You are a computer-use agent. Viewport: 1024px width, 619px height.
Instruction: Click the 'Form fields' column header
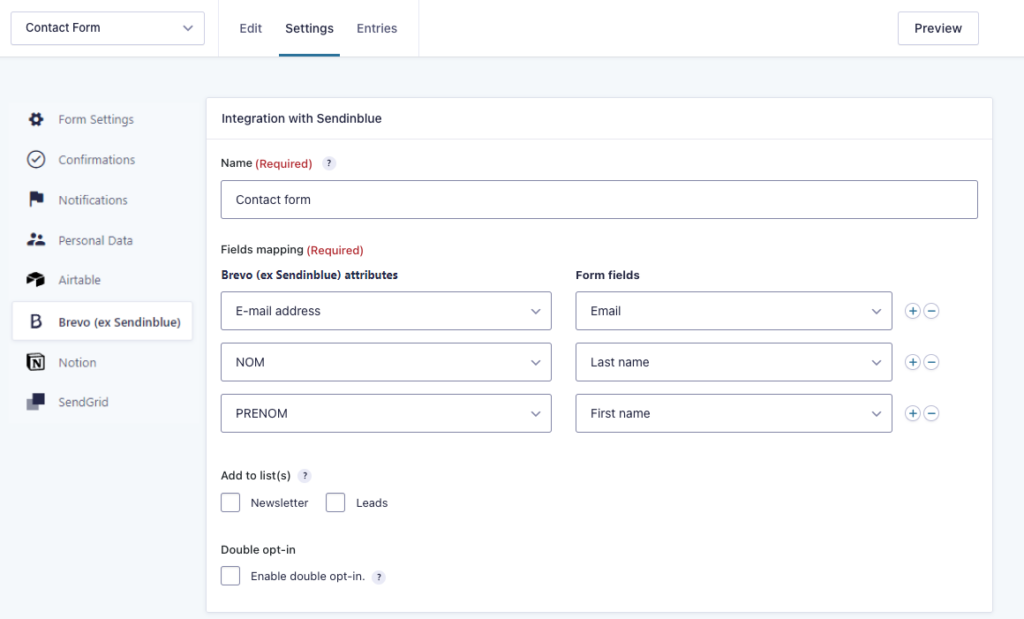(607, 275)
